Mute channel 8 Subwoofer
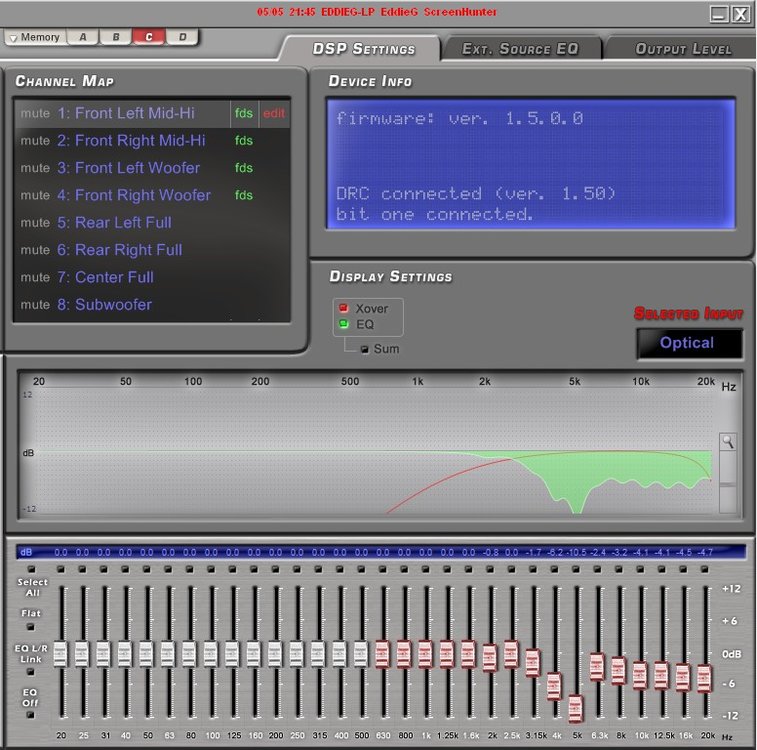The width and height of the screenshot is (757, 750). click(x=35, y=305)
